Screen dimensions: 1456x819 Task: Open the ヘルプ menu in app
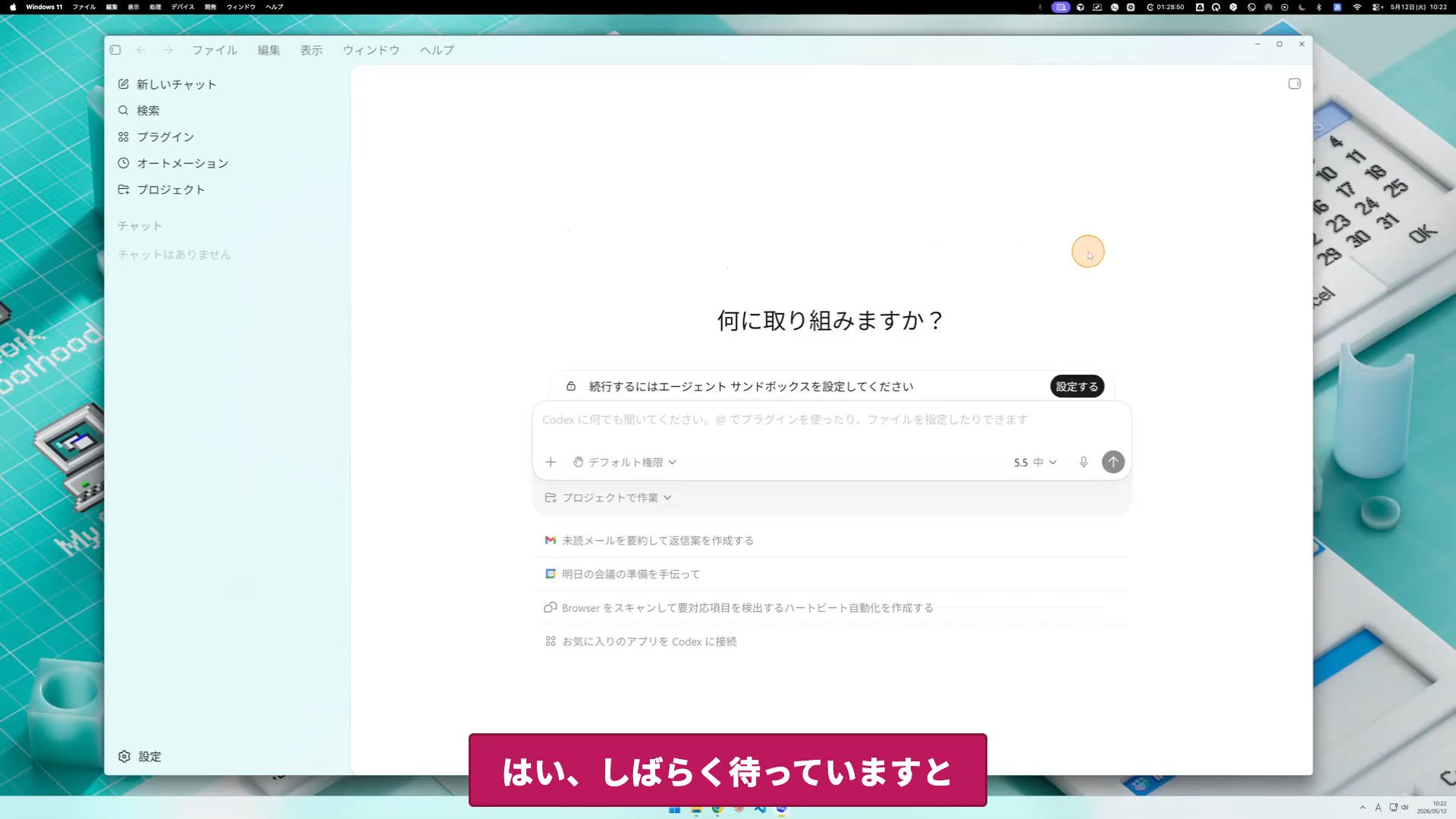pyautogui.click(x=437, y=50)
